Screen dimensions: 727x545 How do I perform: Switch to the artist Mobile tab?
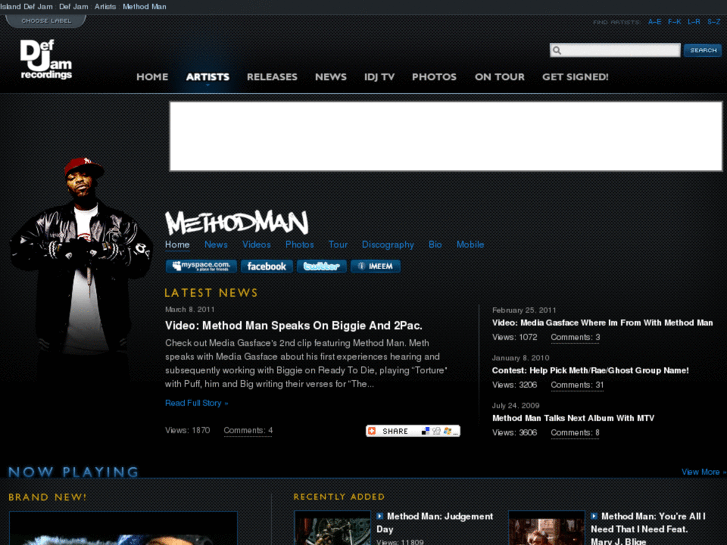click(470, 244)
